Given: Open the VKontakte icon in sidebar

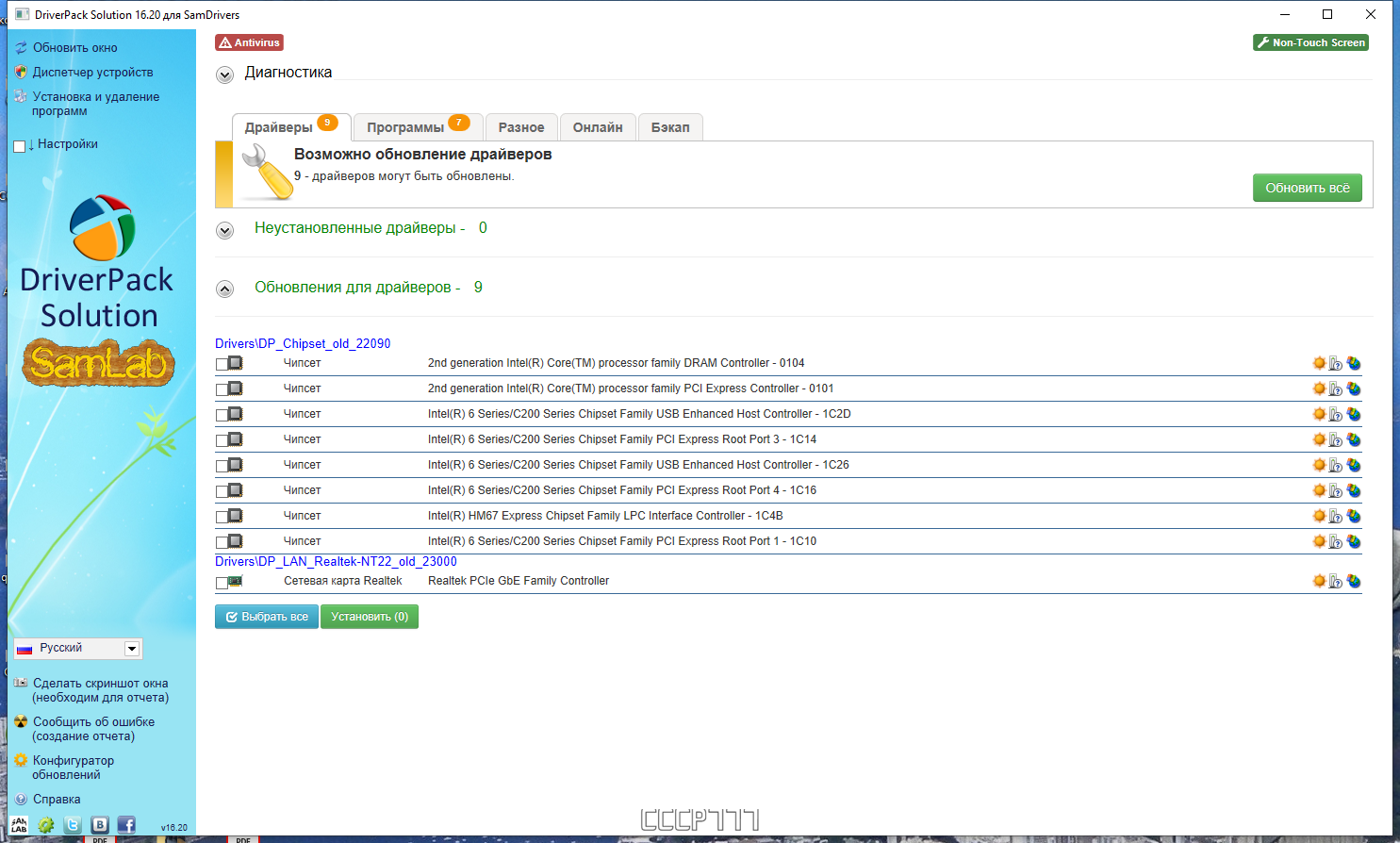Looking at the screenshot, I should tap(100, 825).
